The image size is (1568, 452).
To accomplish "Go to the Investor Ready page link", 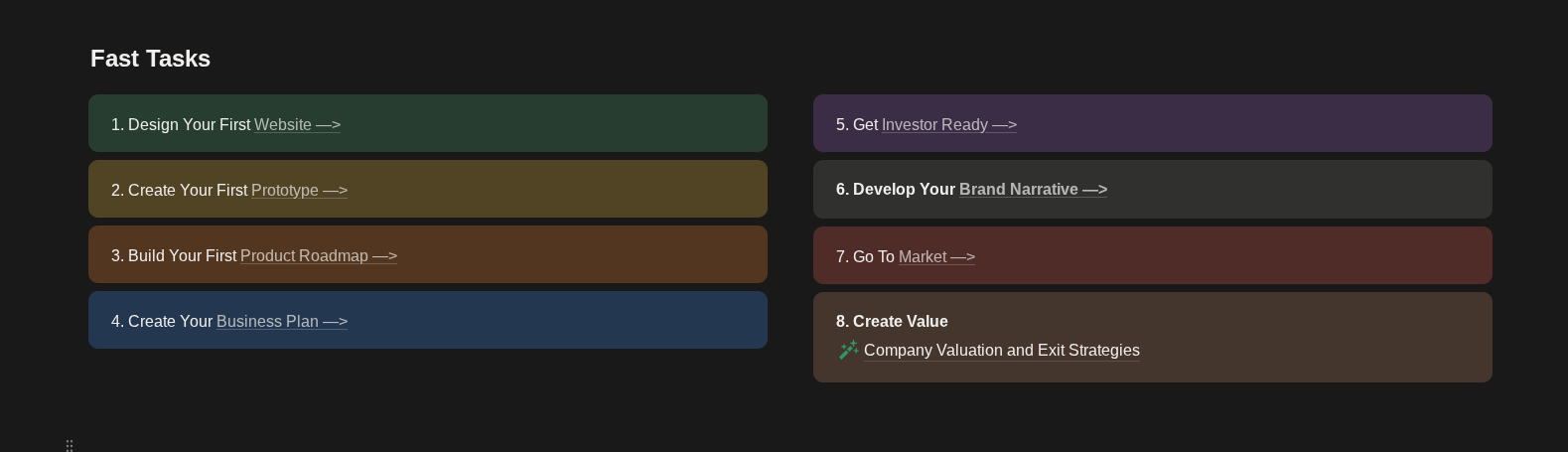I will point(948,125).
